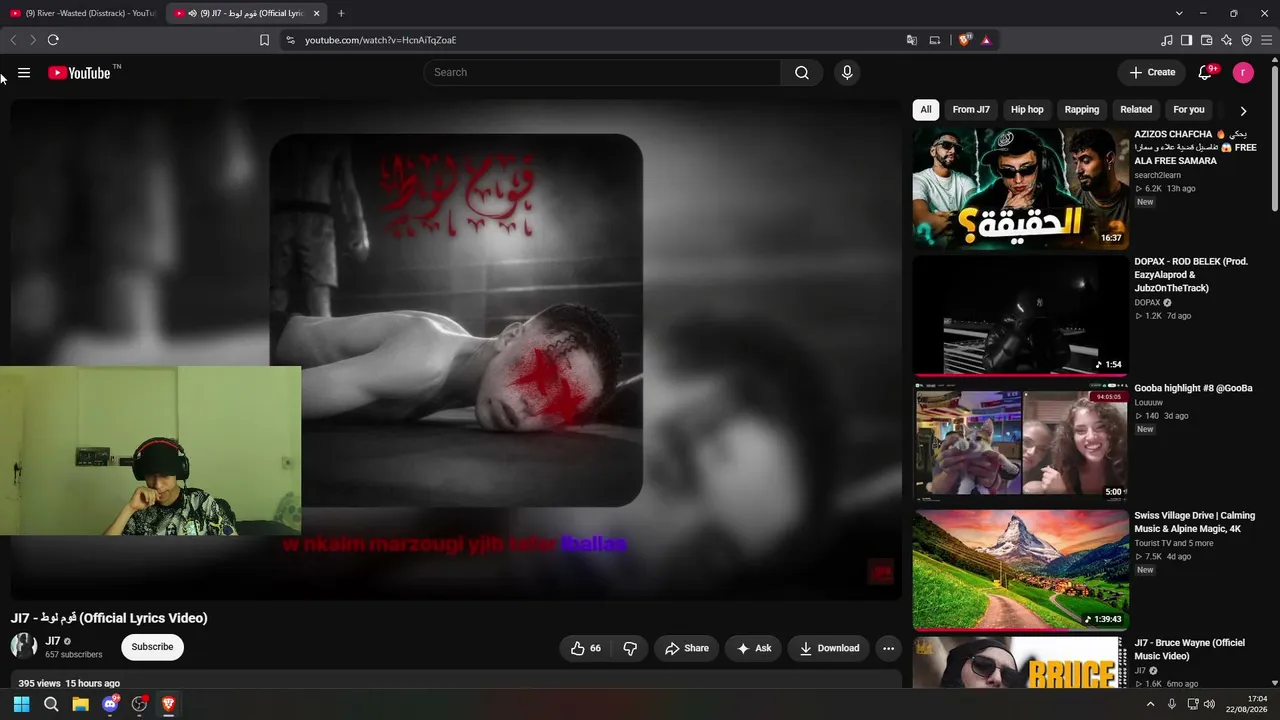Select the All filter chip

[926, 110]
